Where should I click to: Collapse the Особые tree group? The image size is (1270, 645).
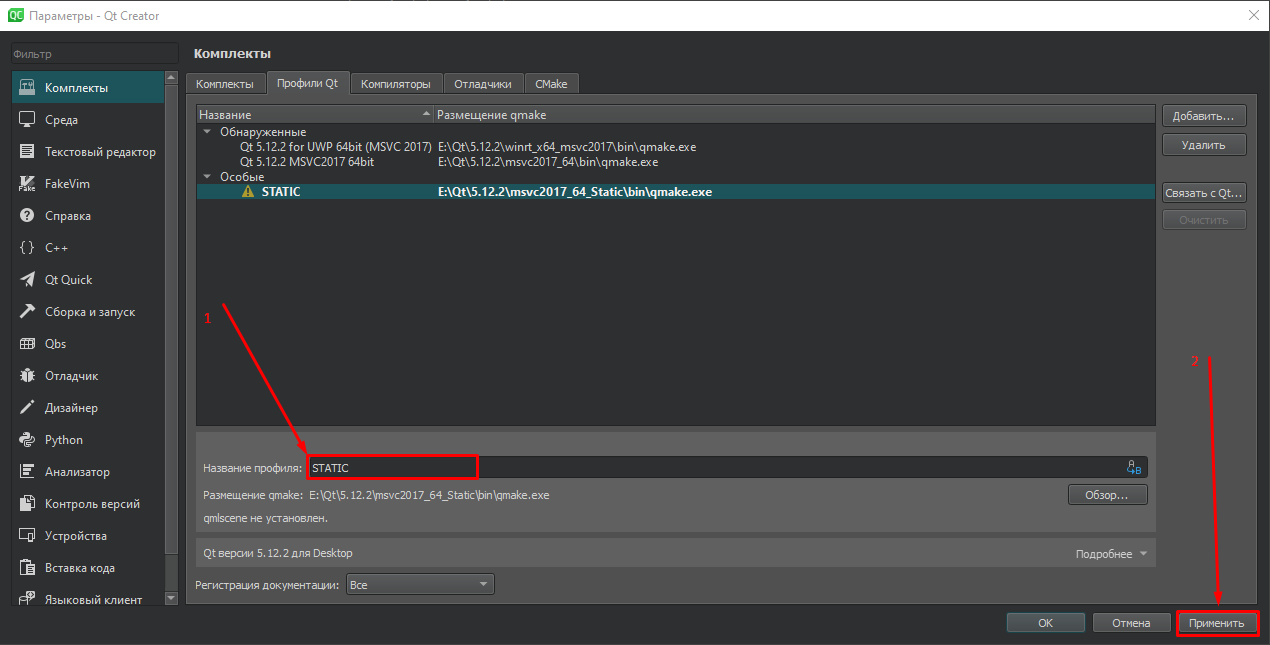207,177
